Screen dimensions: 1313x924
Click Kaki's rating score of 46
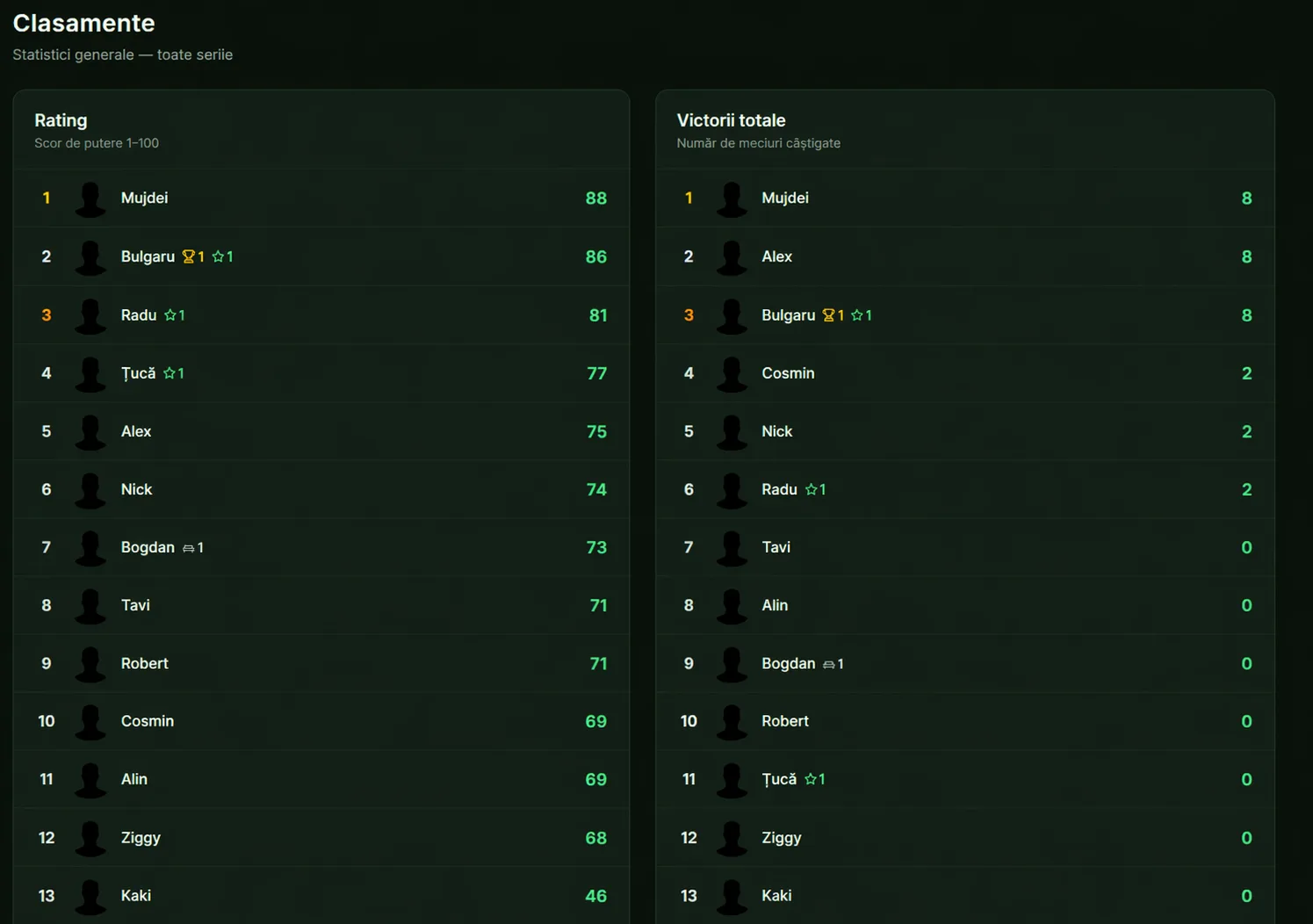click(x=595, y=896)
